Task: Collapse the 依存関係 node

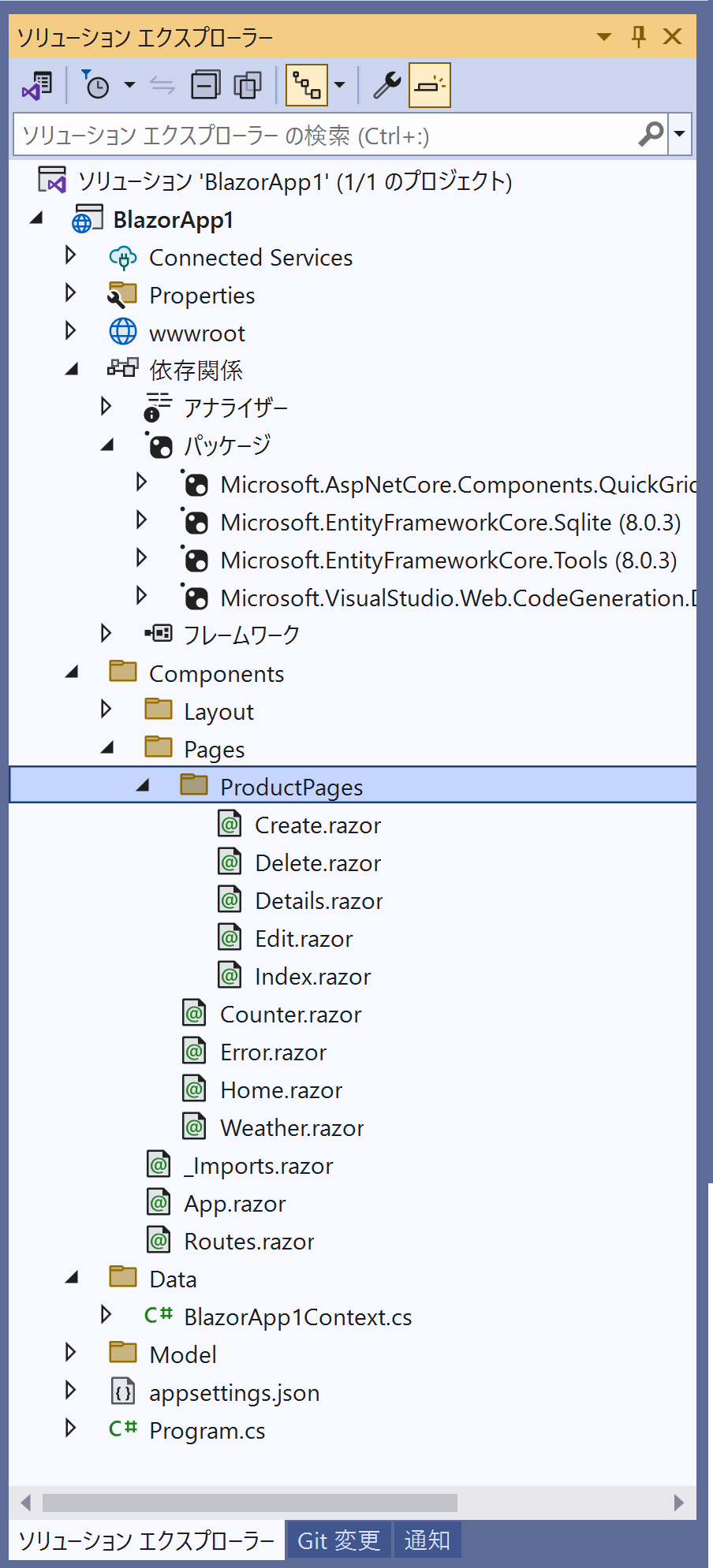Action: [x=72, y=369]
